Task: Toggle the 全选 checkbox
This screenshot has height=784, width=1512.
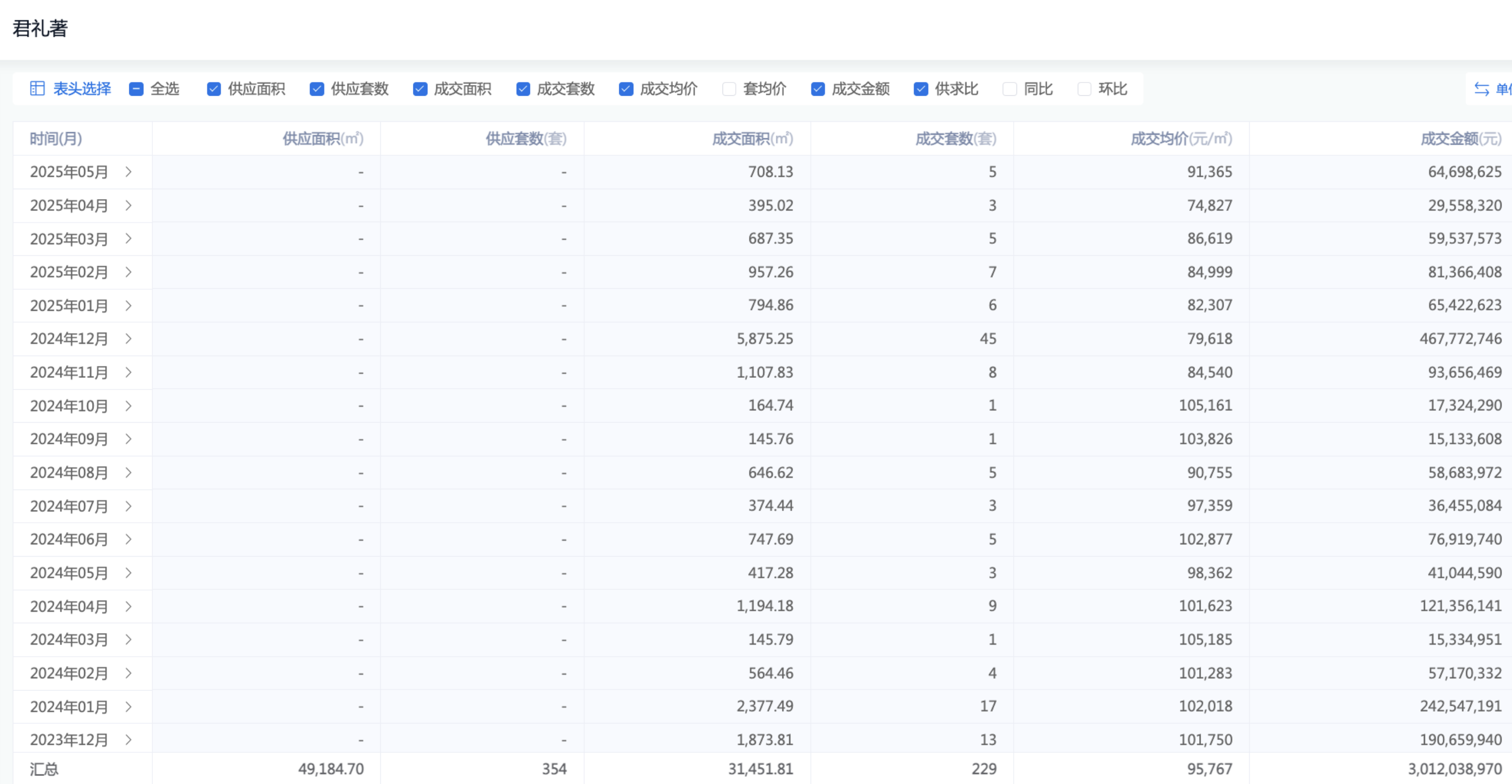Action: coord(136,89)
